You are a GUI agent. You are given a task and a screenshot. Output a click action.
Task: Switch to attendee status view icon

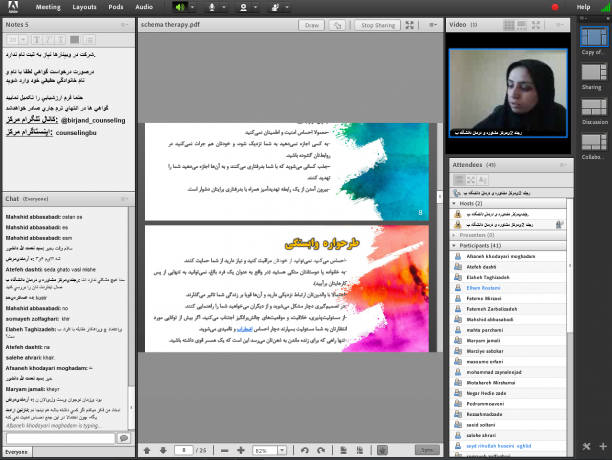(x=483, y=180)
